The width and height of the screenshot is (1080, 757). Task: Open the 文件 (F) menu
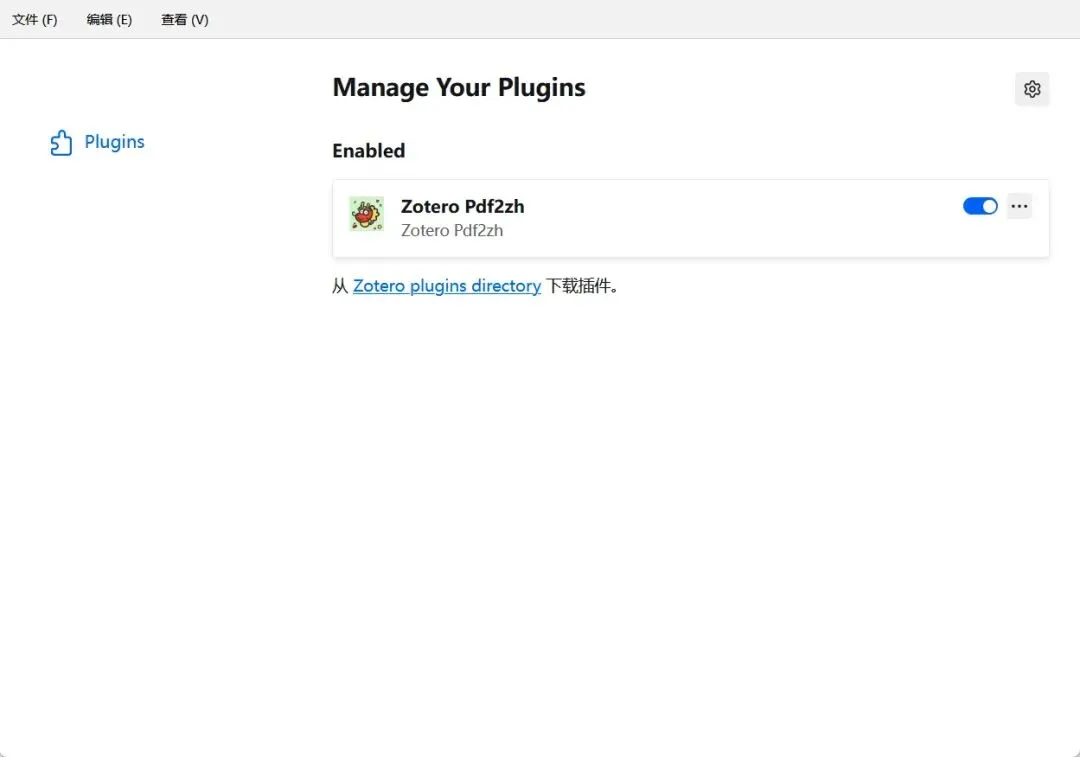pos(34,20)
